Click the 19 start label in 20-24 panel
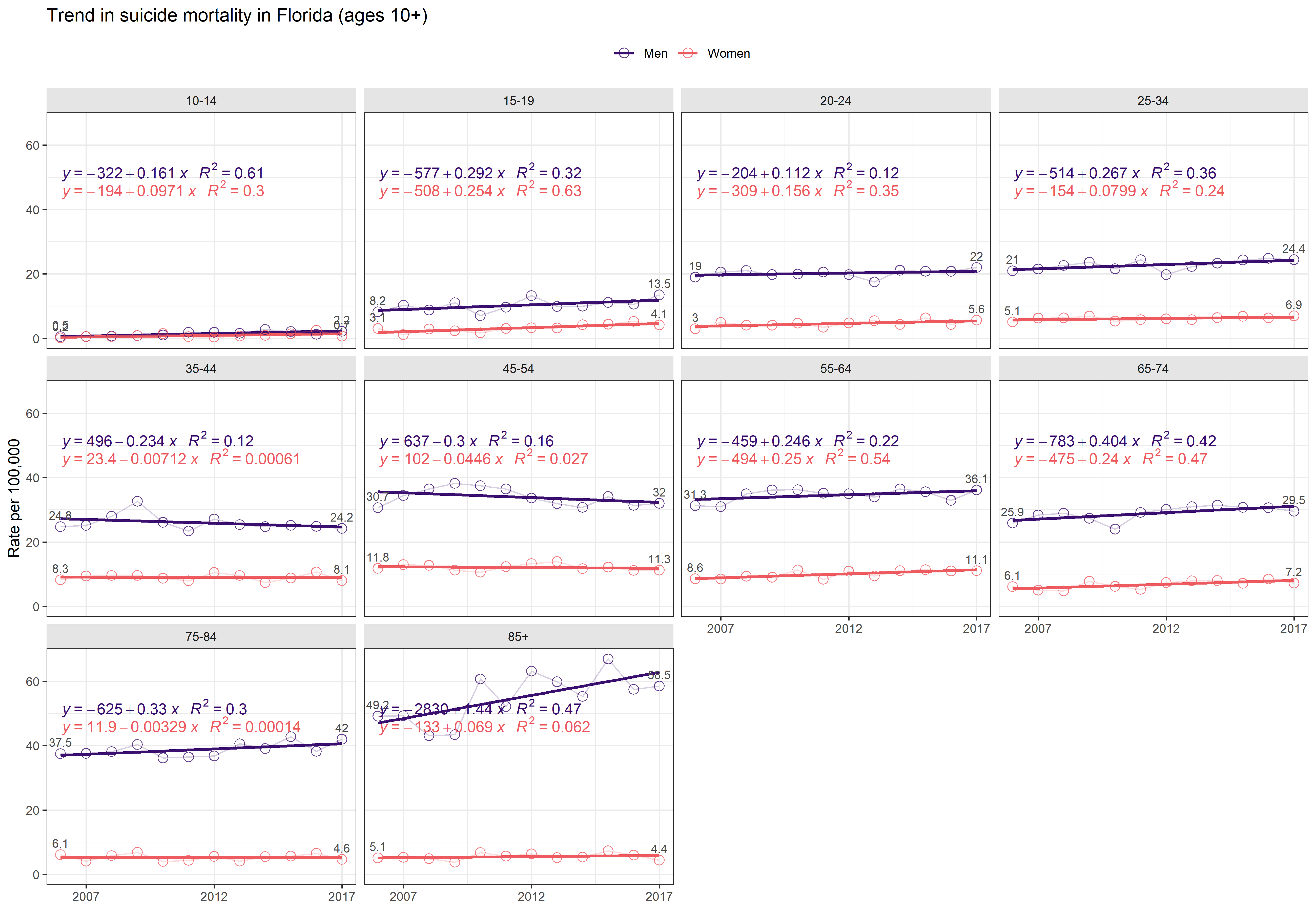 point(695,266)
